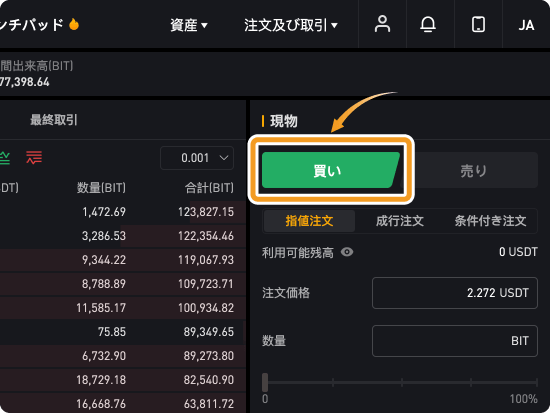Click the 数量 BIT input field
The width and height of the screenshot is (550, 413).
pos(455,341)
